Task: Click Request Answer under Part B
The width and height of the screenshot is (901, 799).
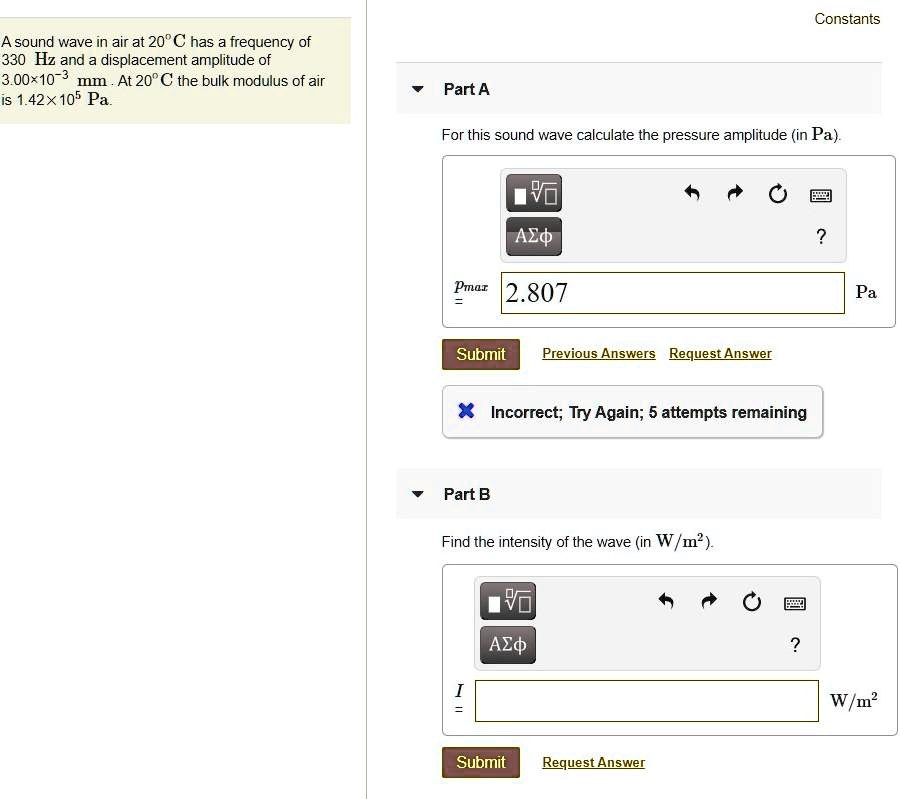Action: [593, 762]
